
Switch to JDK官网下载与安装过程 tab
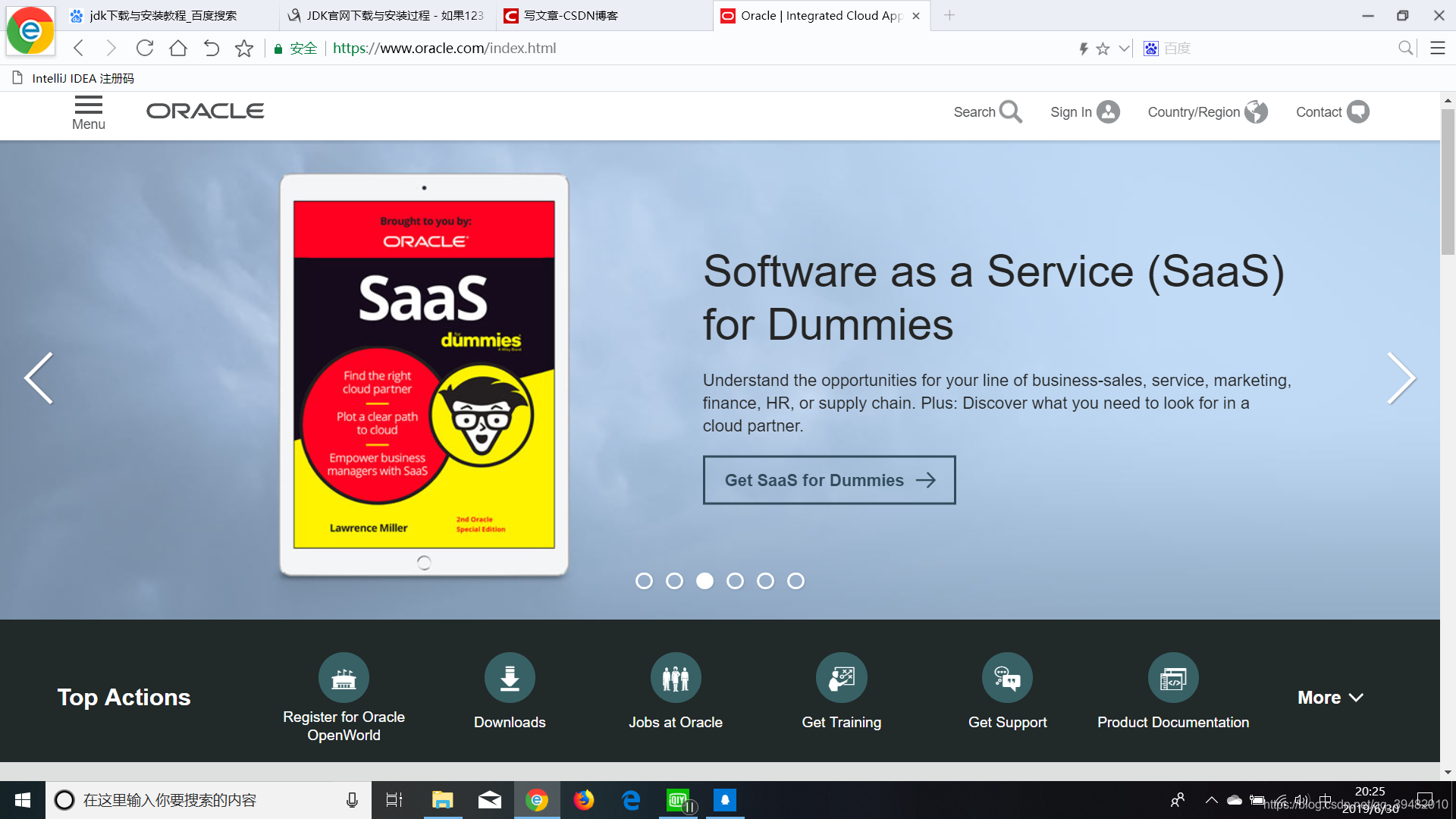pyautogui.click(x=387, y=15)
